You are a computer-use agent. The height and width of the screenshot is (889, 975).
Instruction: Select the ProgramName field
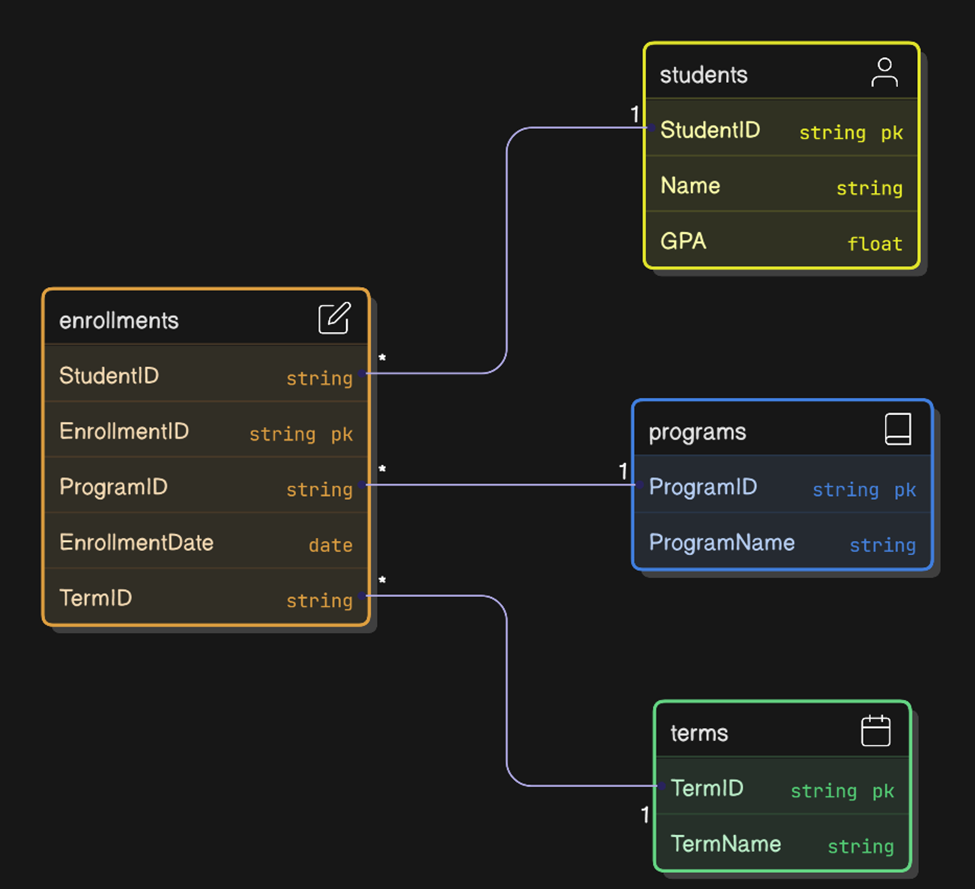[721, 543]
